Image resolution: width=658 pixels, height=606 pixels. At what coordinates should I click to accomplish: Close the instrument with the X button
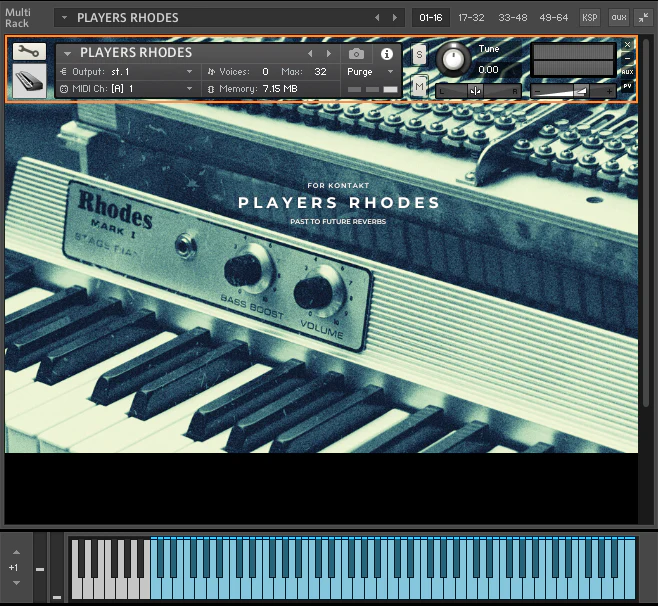pyautogui.click(x=627, y=44)
